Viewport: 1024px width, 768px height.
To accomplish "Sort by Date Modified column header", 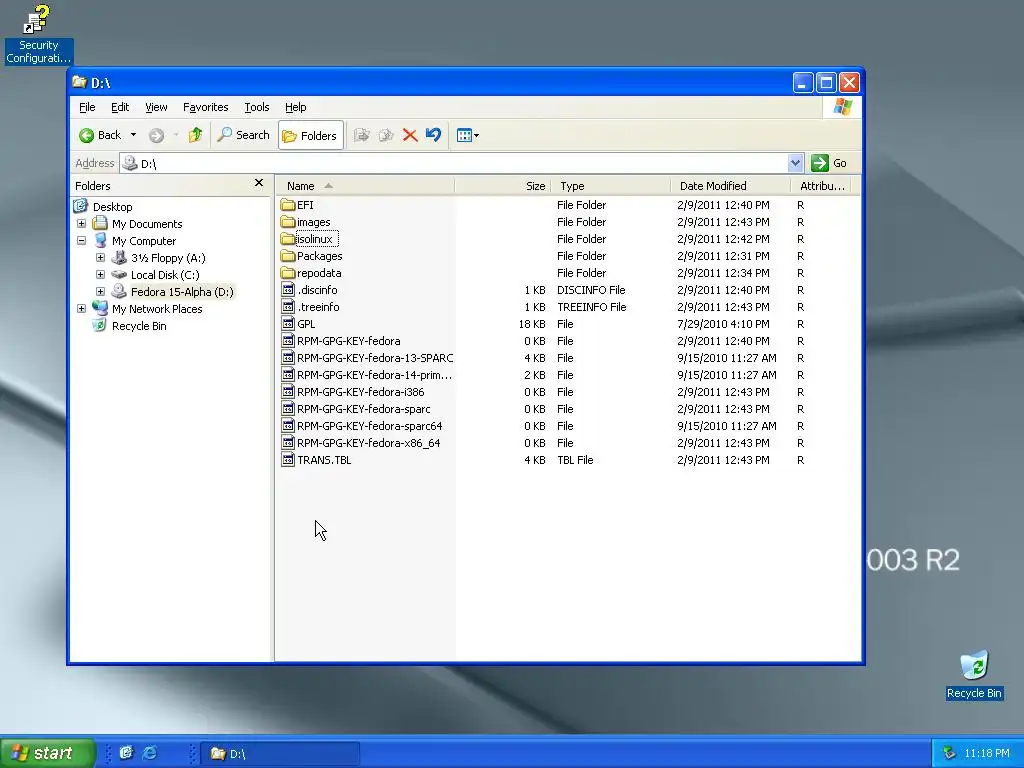I will [730, 186].
